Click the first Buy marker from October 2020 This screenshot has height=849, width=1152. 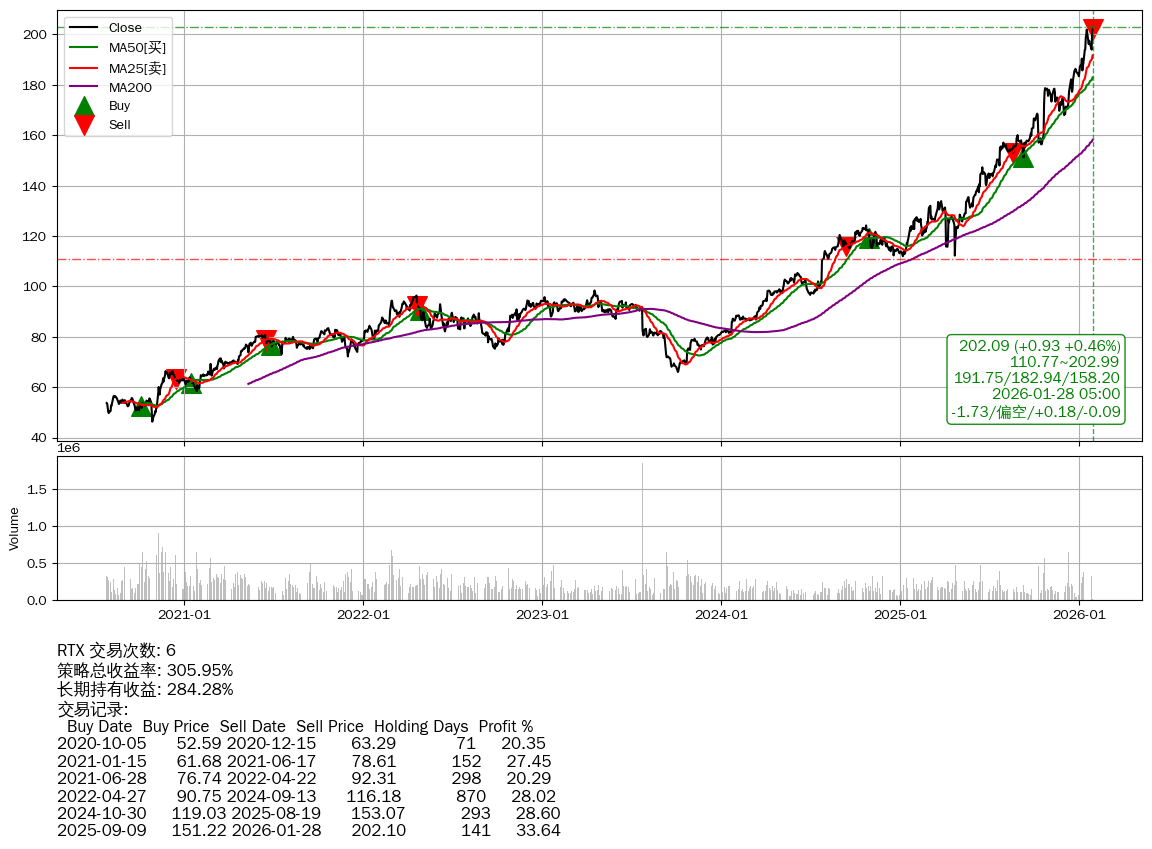click(x=142, y=406)
